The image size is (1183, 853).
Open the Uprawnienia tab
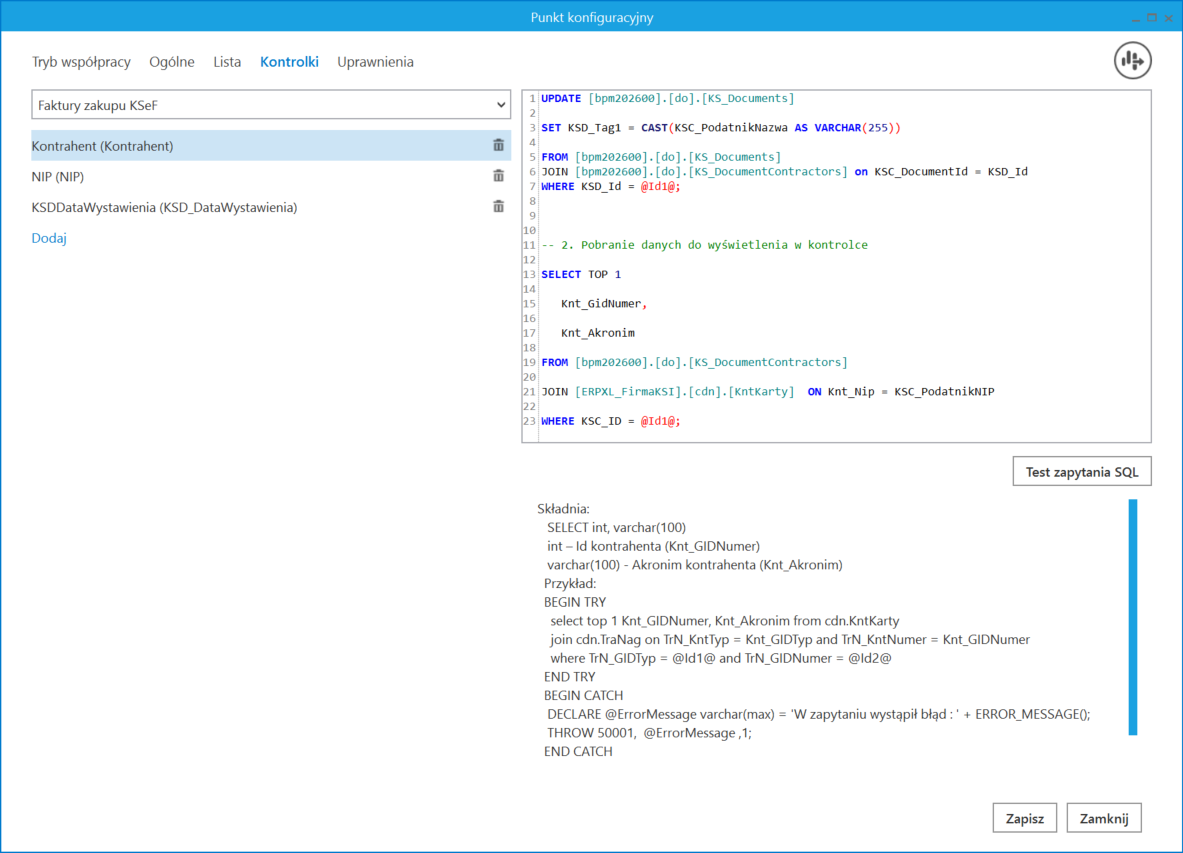[375, 62]
